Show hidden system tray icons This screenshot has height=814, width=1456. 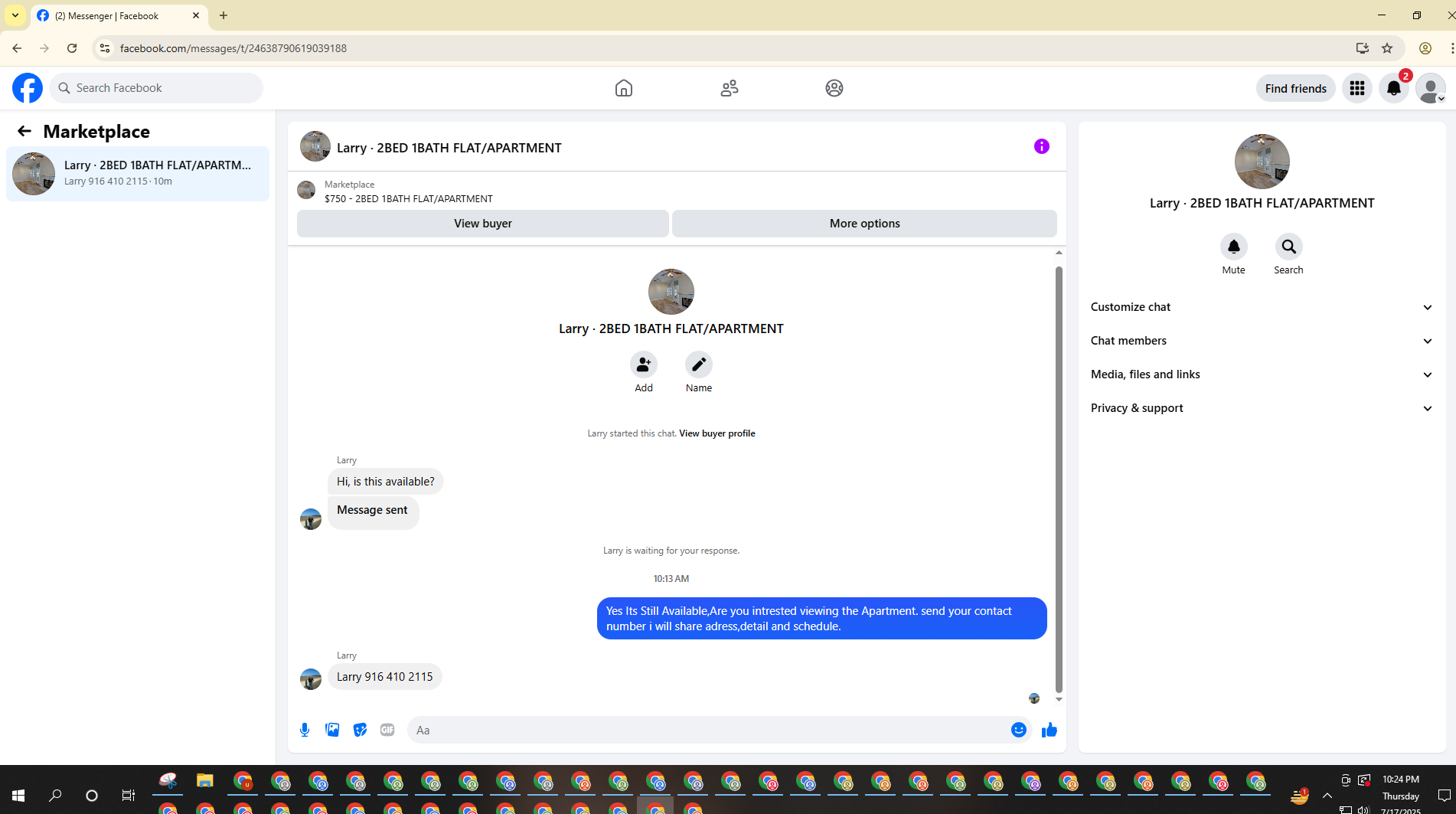[x=1327, y=796]
